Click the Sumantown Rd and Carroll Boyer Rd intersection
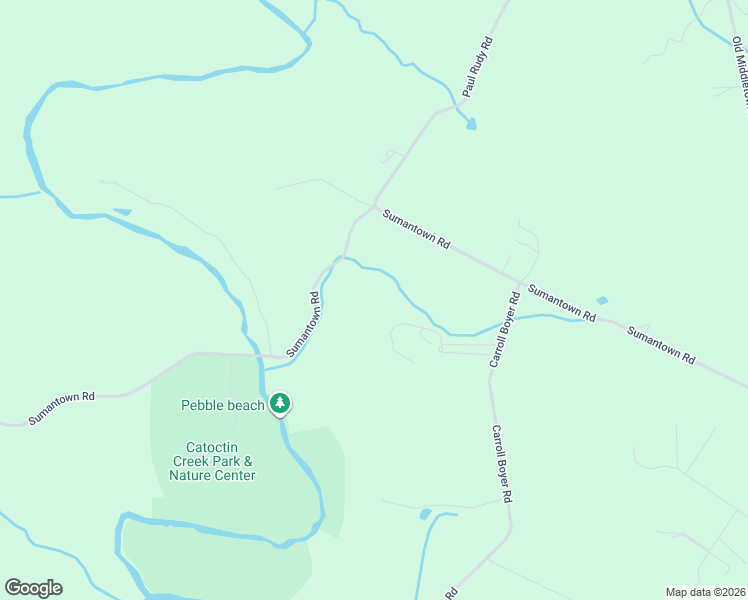The image size is (748, 600). coord(519,282)
